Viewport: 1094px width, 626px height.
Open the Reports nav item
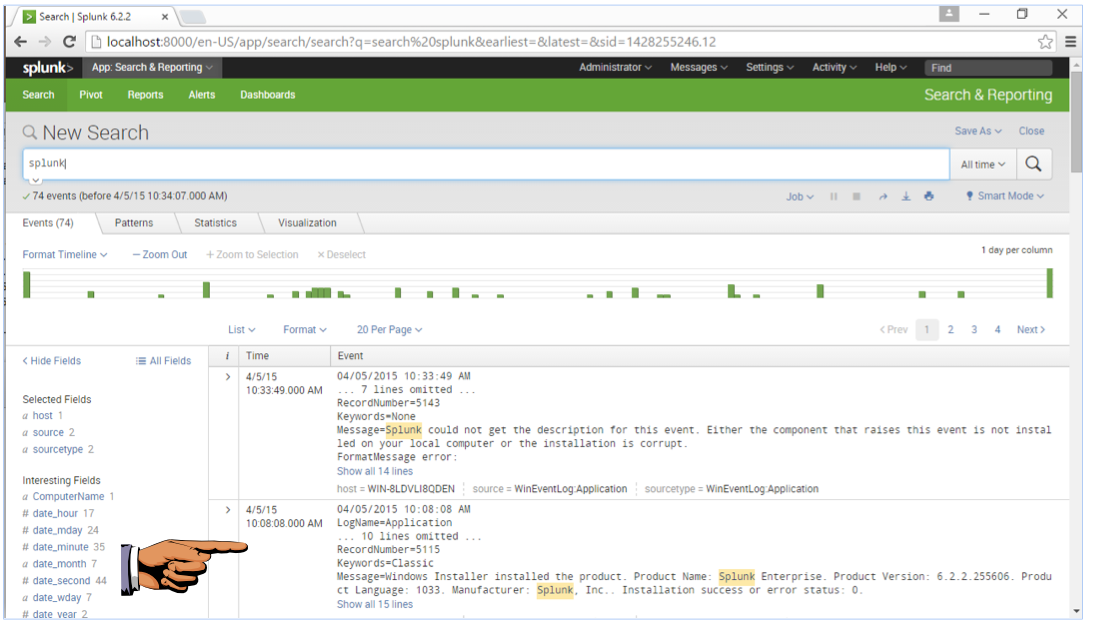click(x=145, y=95)
